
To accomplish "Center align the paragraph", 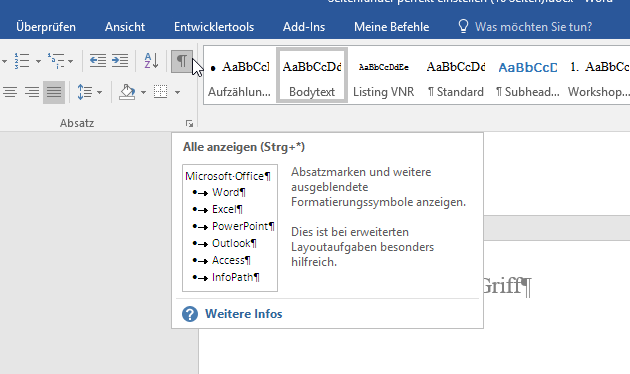I will coord(10,92).
